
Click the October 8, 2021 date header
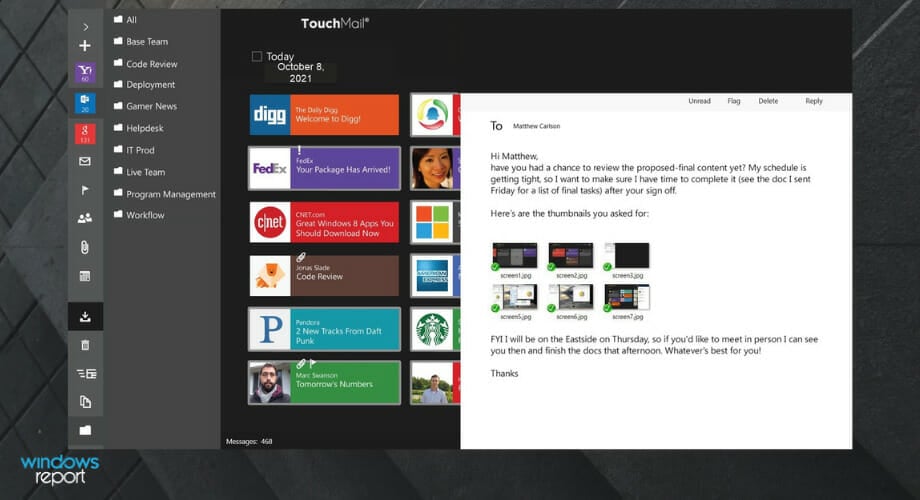300,72
